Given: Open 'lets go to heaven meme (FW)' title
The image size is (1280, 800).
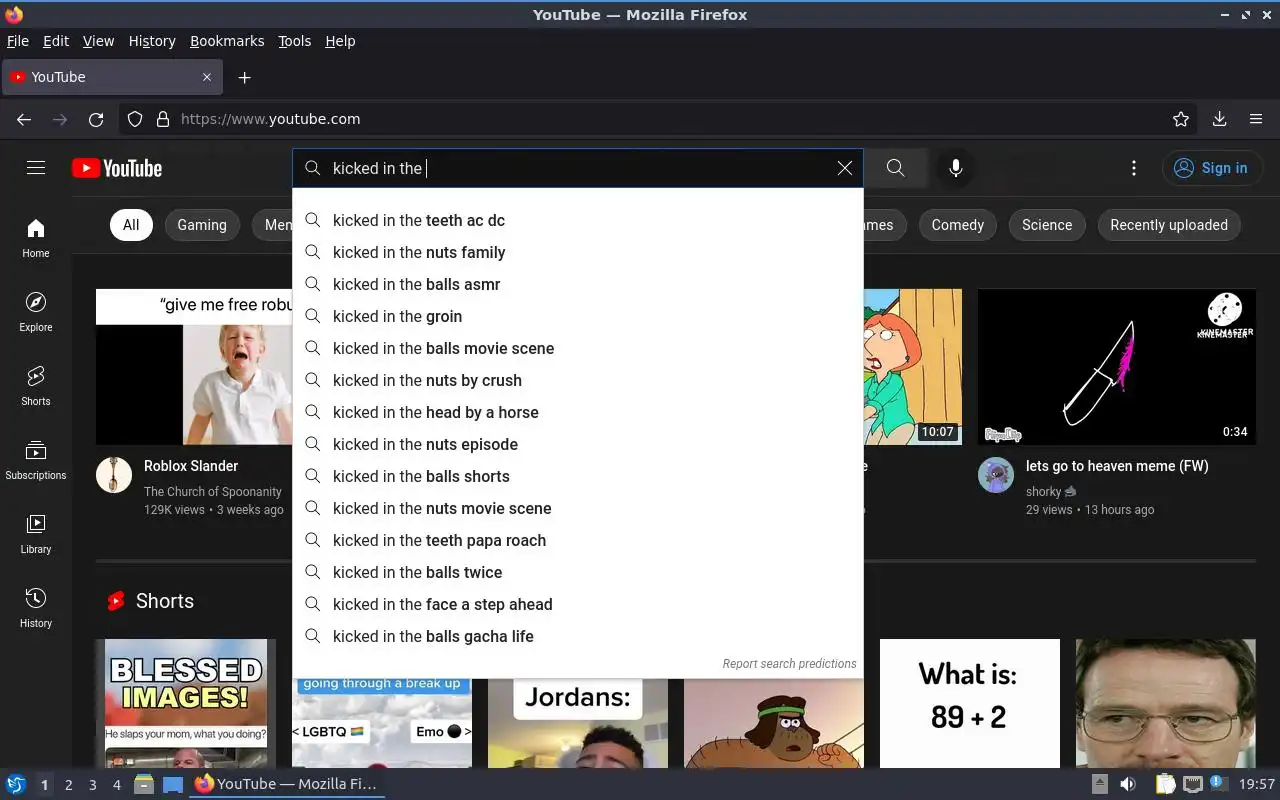Looking at the screenshot, I should (x=1117, y=466).
